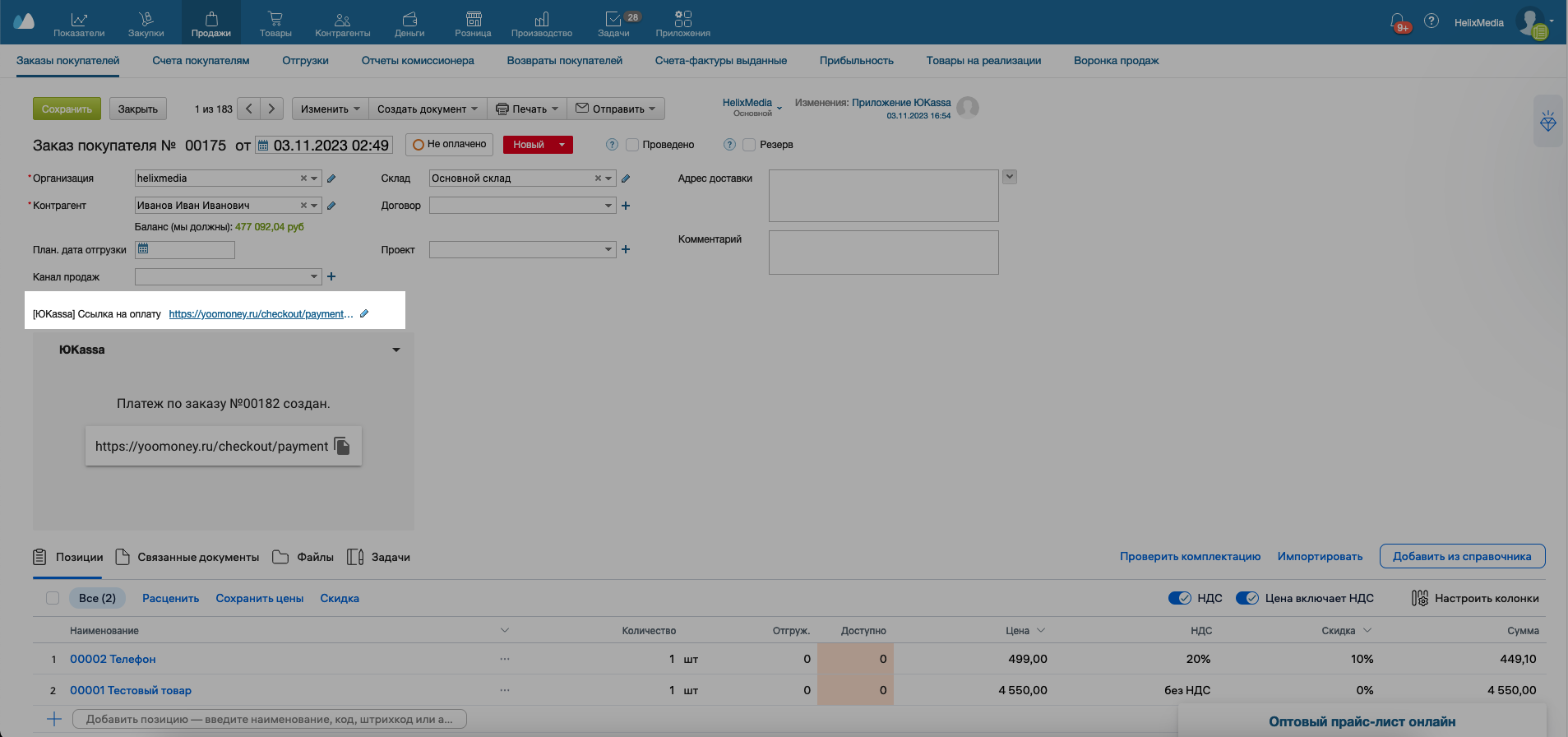Copy the yoomoney payment link

pos(342,446)
